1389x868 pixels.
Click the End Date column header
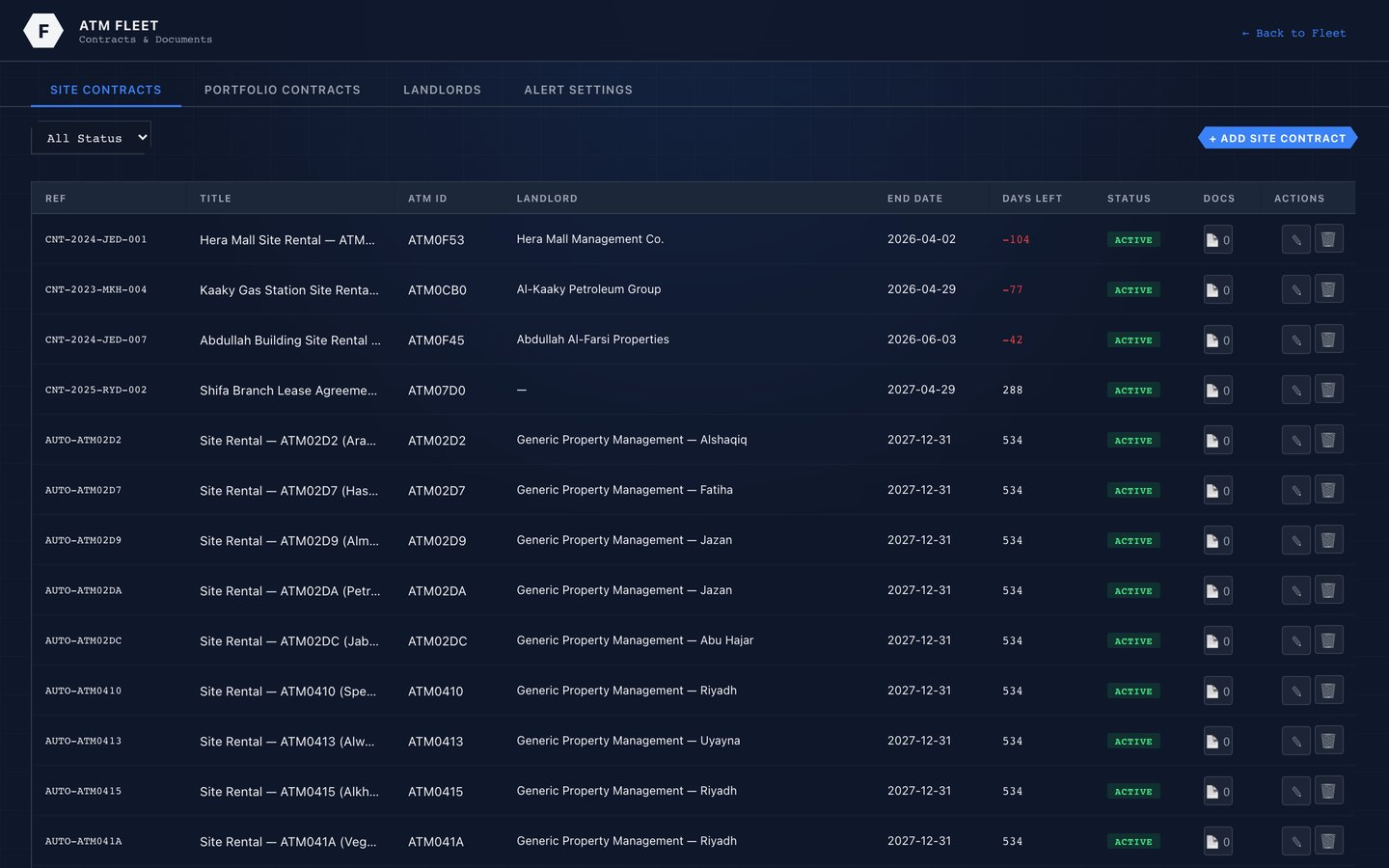[914, 199]
